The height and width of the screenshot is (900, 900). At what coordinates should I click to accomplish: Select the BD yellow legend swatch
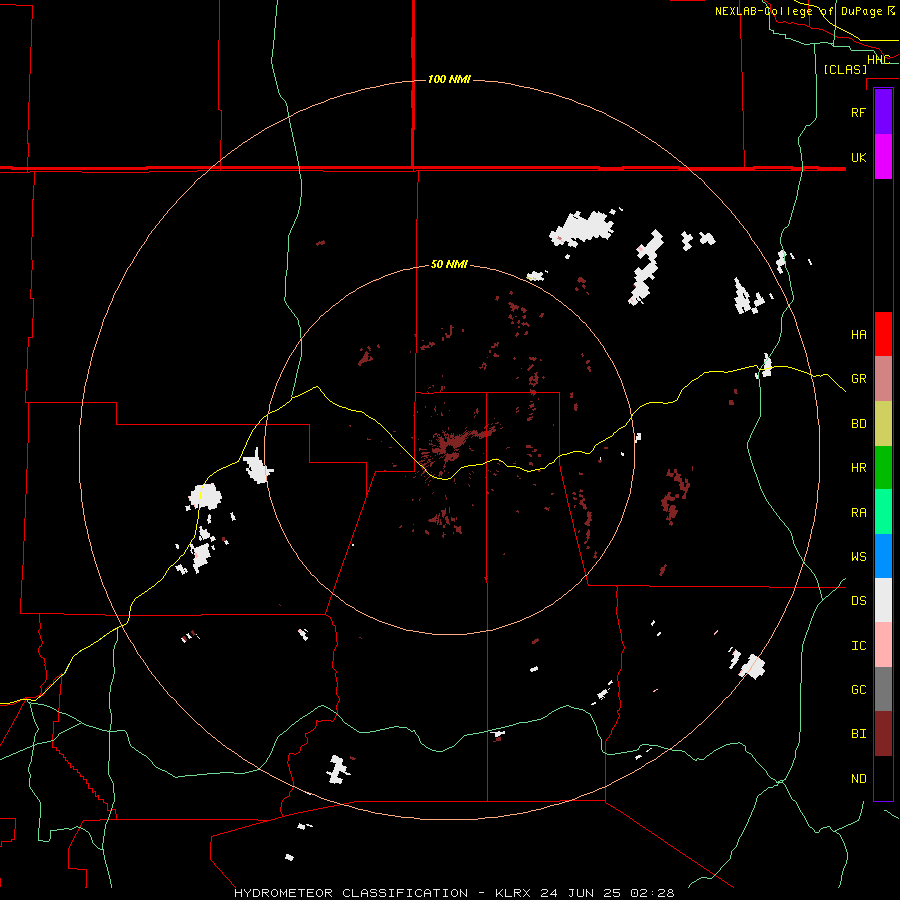pos(883,424)
